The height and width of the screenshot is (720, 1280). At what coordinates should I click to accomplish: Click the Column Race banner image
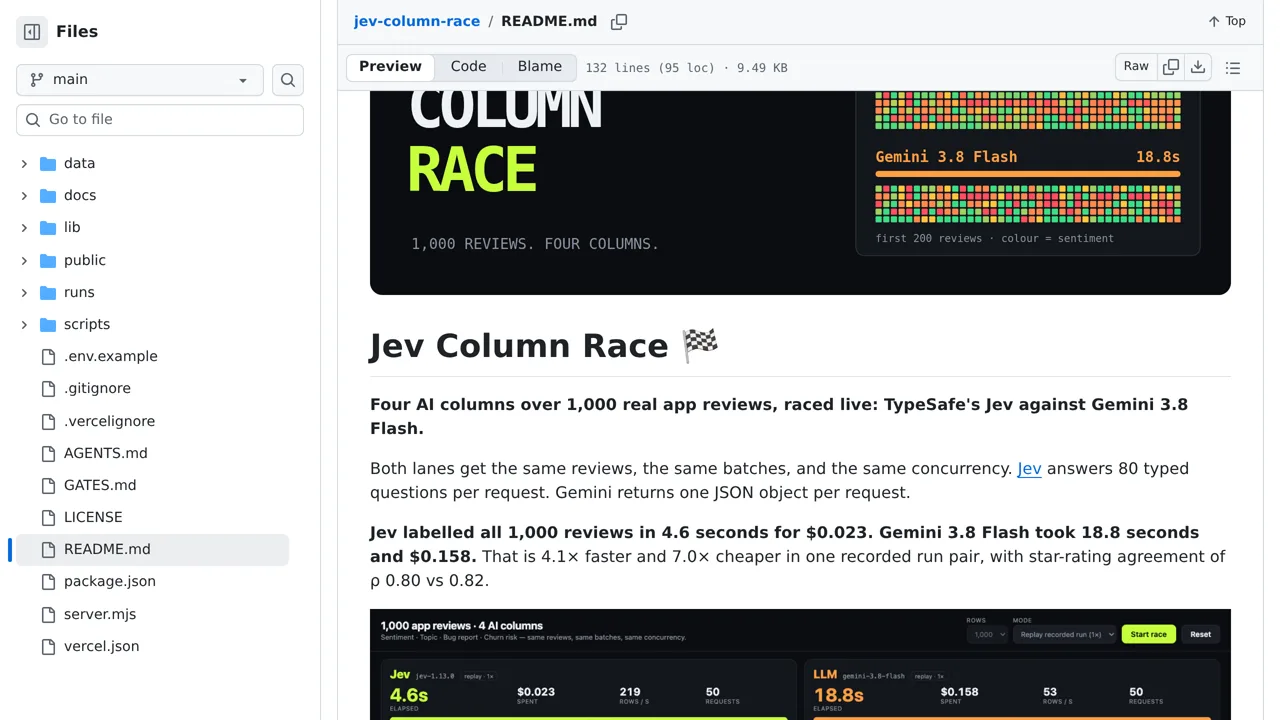point(800,193)
